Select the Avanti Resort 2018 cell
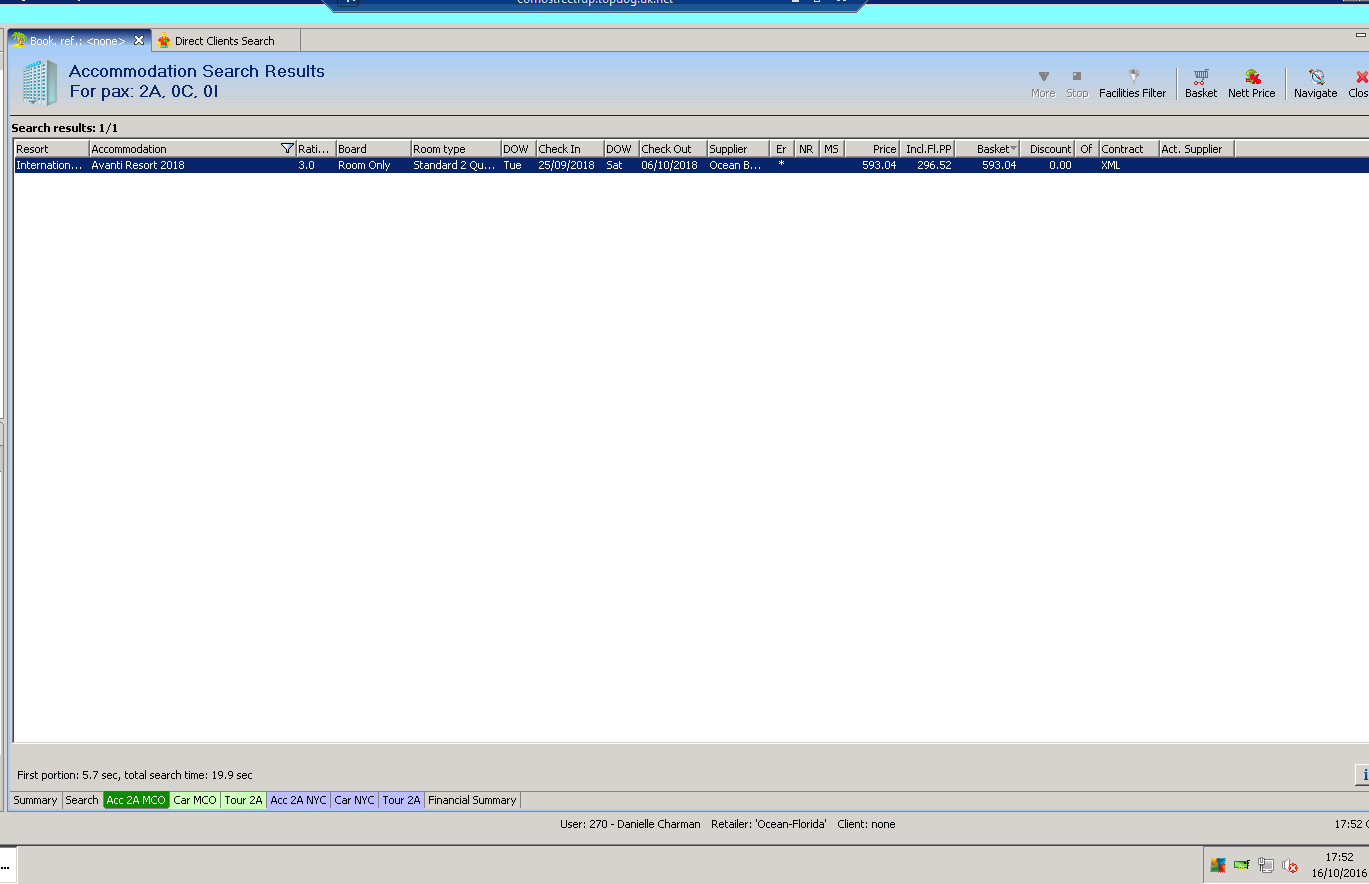 click(192, 165)
